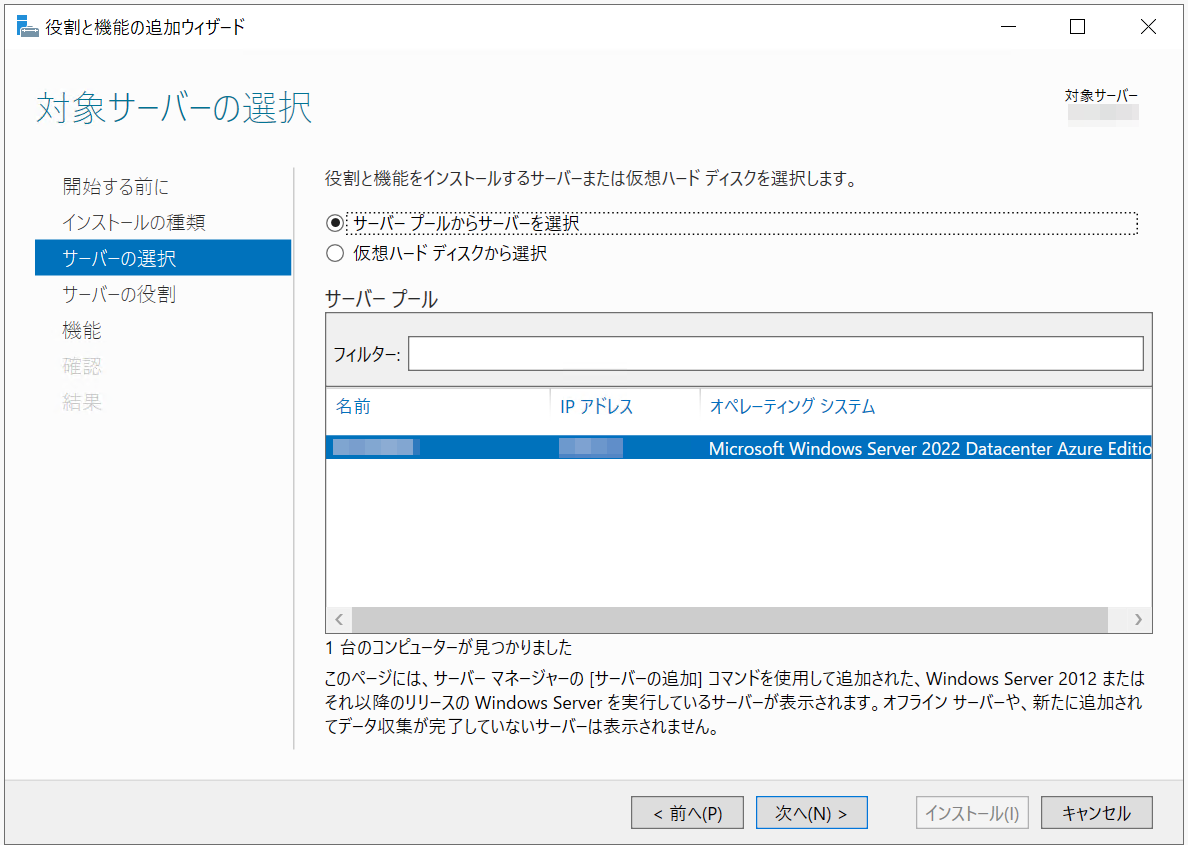The width and height of the screenshot is (1188, 845).
Task: Open インストールの種類 step in sidebar
Action: (133, 222)
